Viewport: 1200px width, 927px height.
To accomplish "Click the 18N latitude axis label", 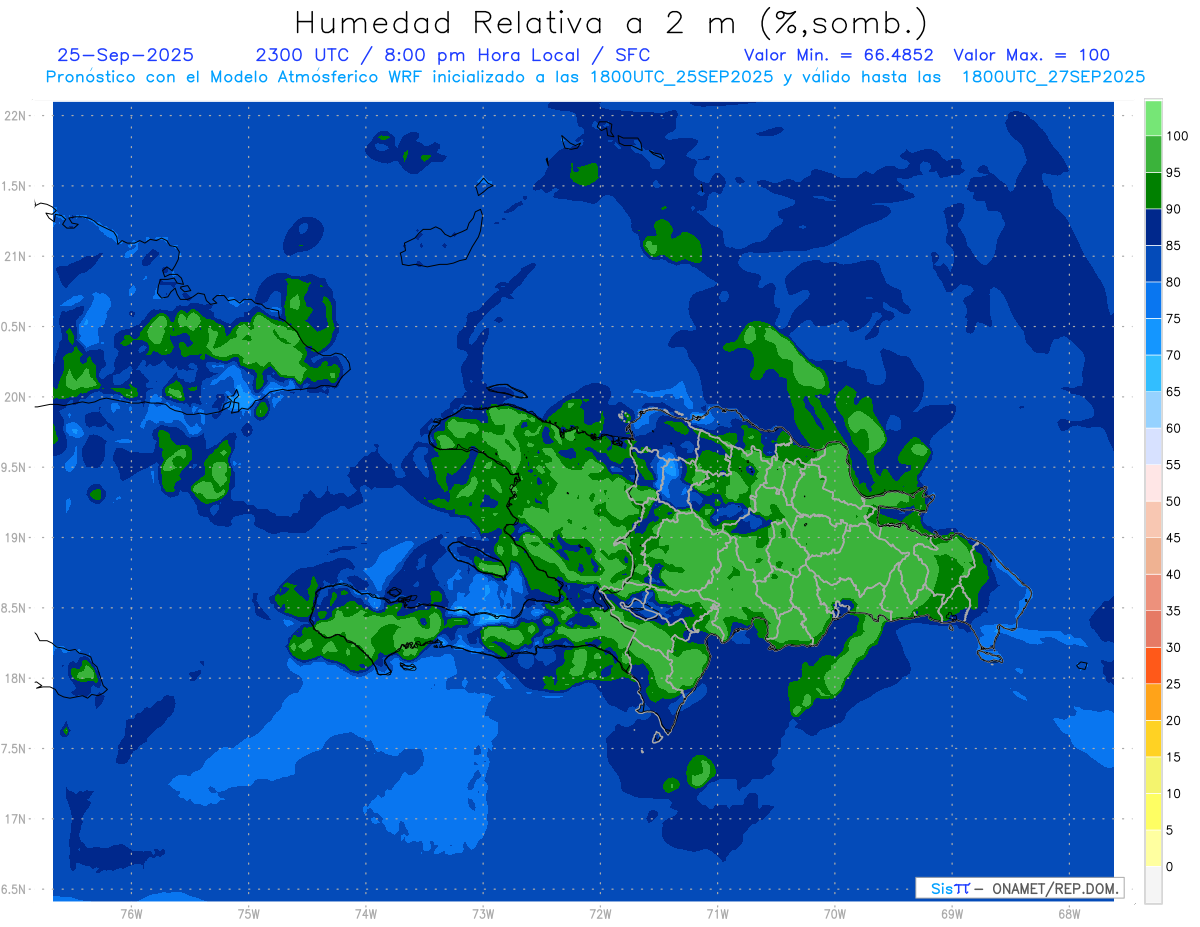I will [16, 678].
